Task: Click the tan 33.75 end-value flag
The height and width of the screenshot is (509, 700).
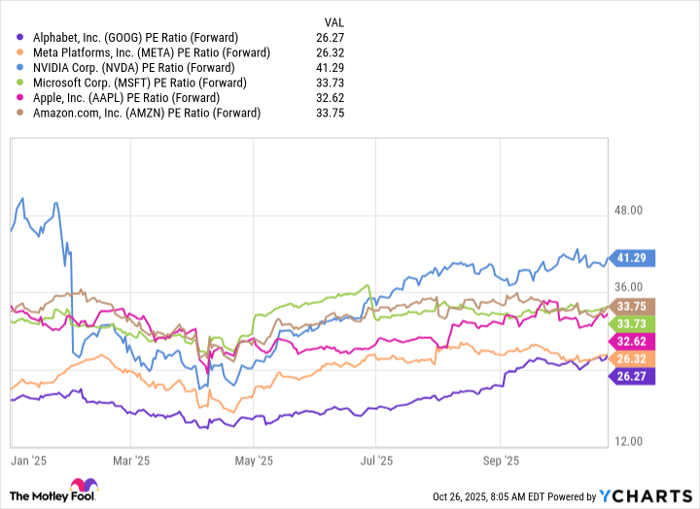Action: (x=633, y=306)
